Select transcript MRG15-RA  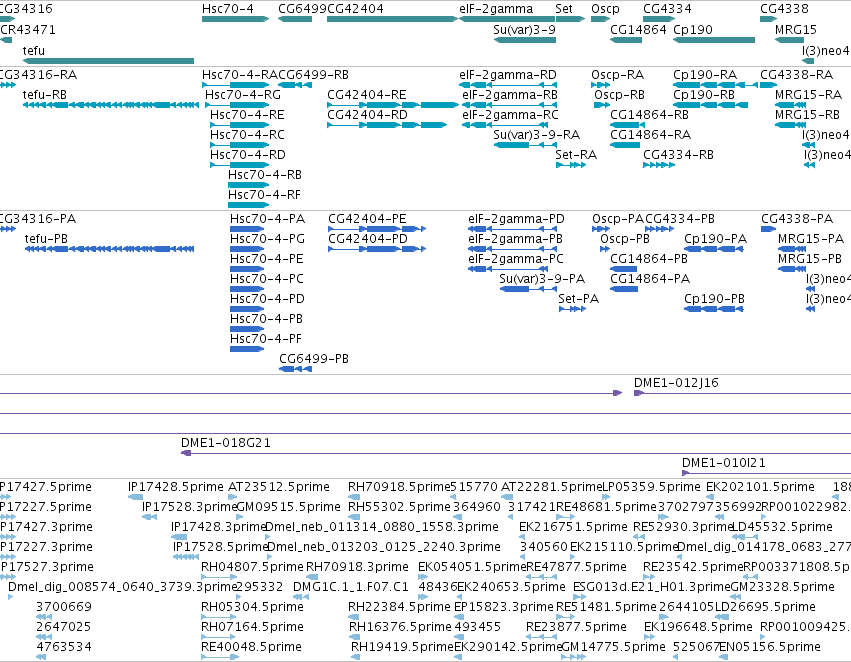pos(789,105)
